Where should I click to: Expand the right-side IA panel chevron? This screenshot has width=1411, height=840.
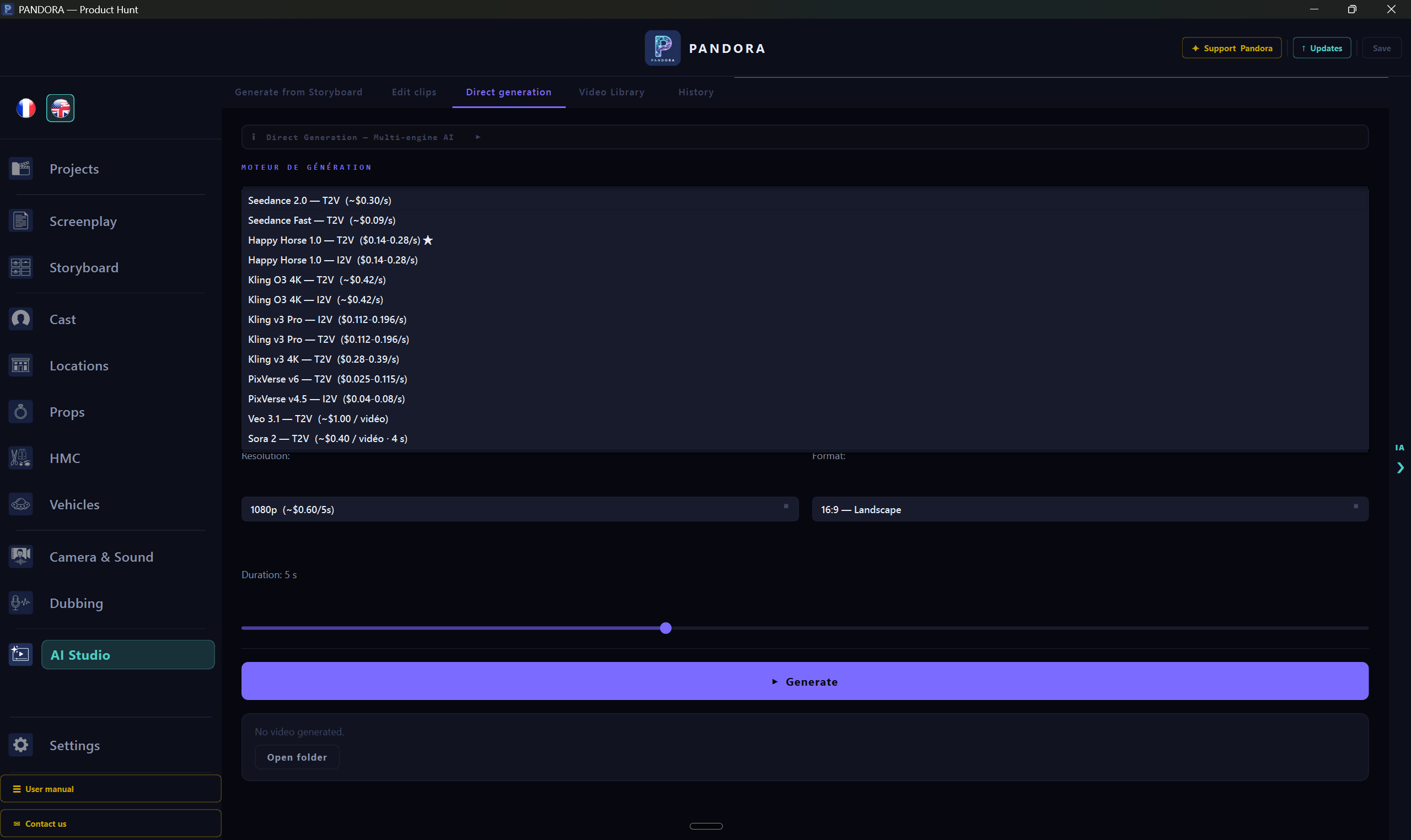pyautogui.click(x=1399, y=467)
